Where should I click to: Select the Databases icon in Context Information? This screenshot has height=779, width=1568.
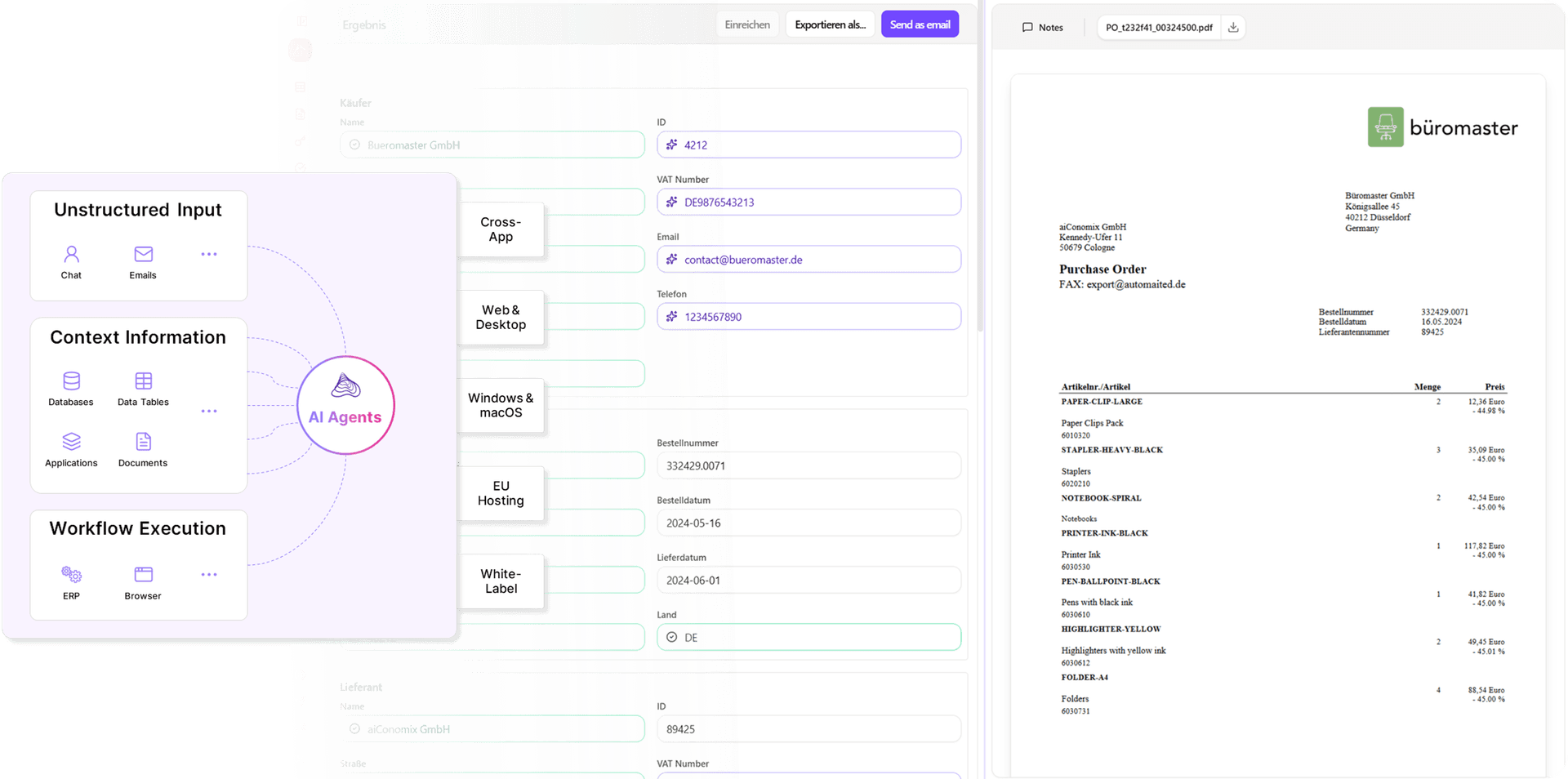(x=71, y=381)
